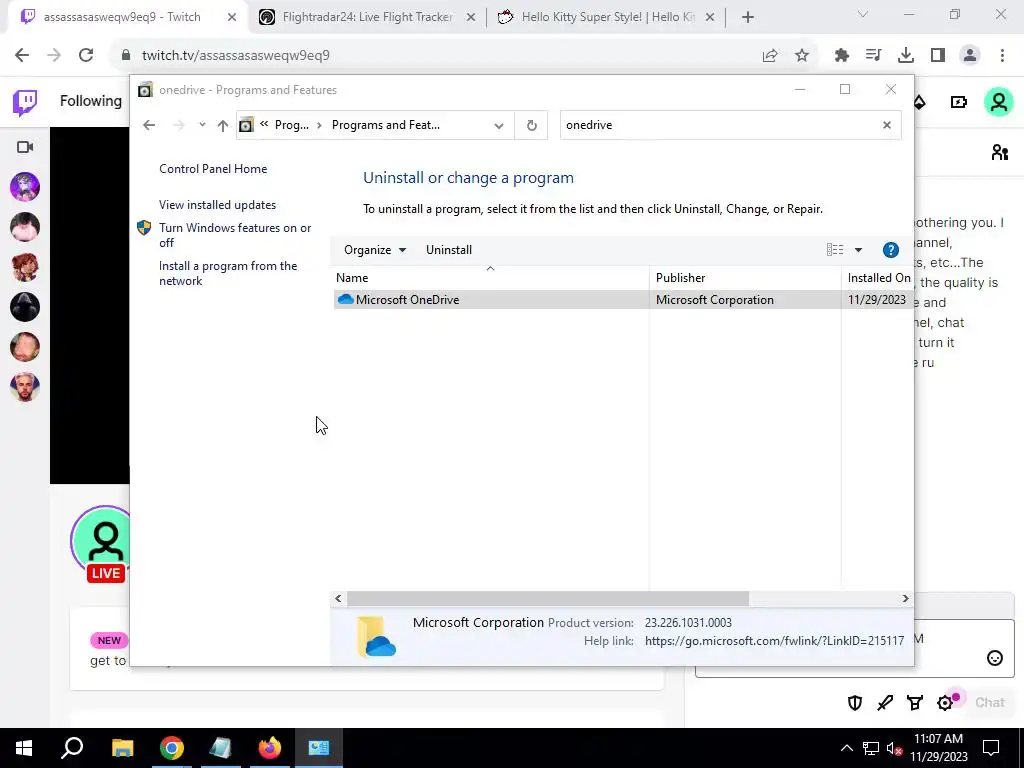
Task: Click Install a program from the network
Action: pyautogui.click(x=228, y=274)
